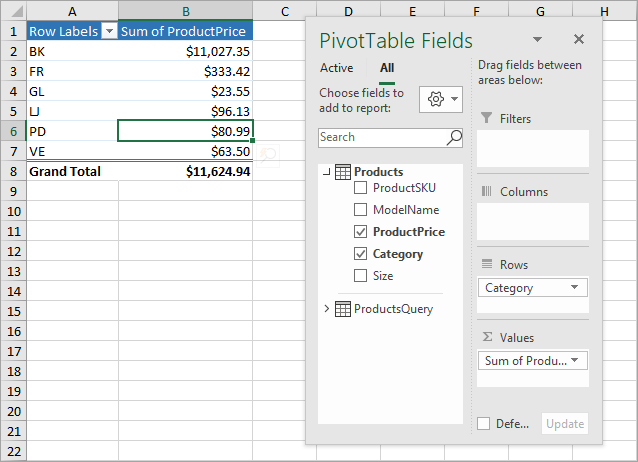This screenshot has height=462, width=638.
Task: Collapse the Products table node
Action: click(x=326, y=172)
